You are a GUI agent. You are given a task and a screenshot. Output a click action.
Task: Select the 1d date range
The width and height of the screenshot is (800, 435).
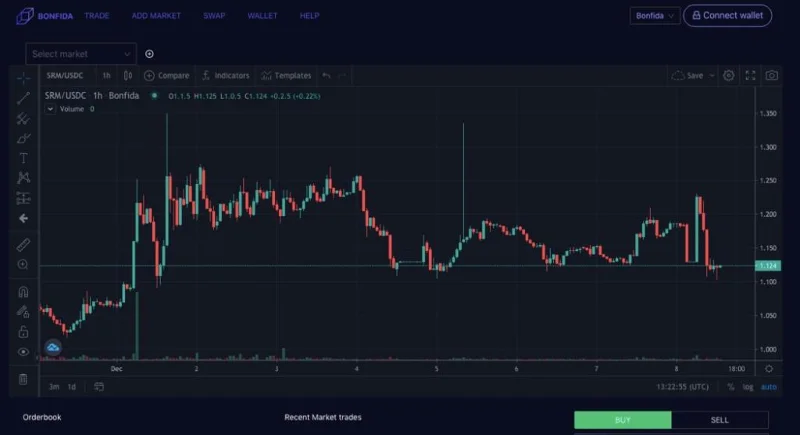coord(71,387)
